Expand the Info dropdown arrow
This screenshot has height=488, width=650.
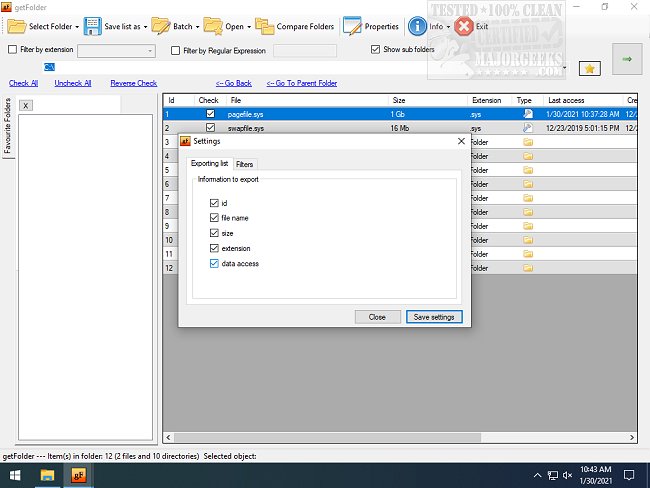tap(448, 27)
